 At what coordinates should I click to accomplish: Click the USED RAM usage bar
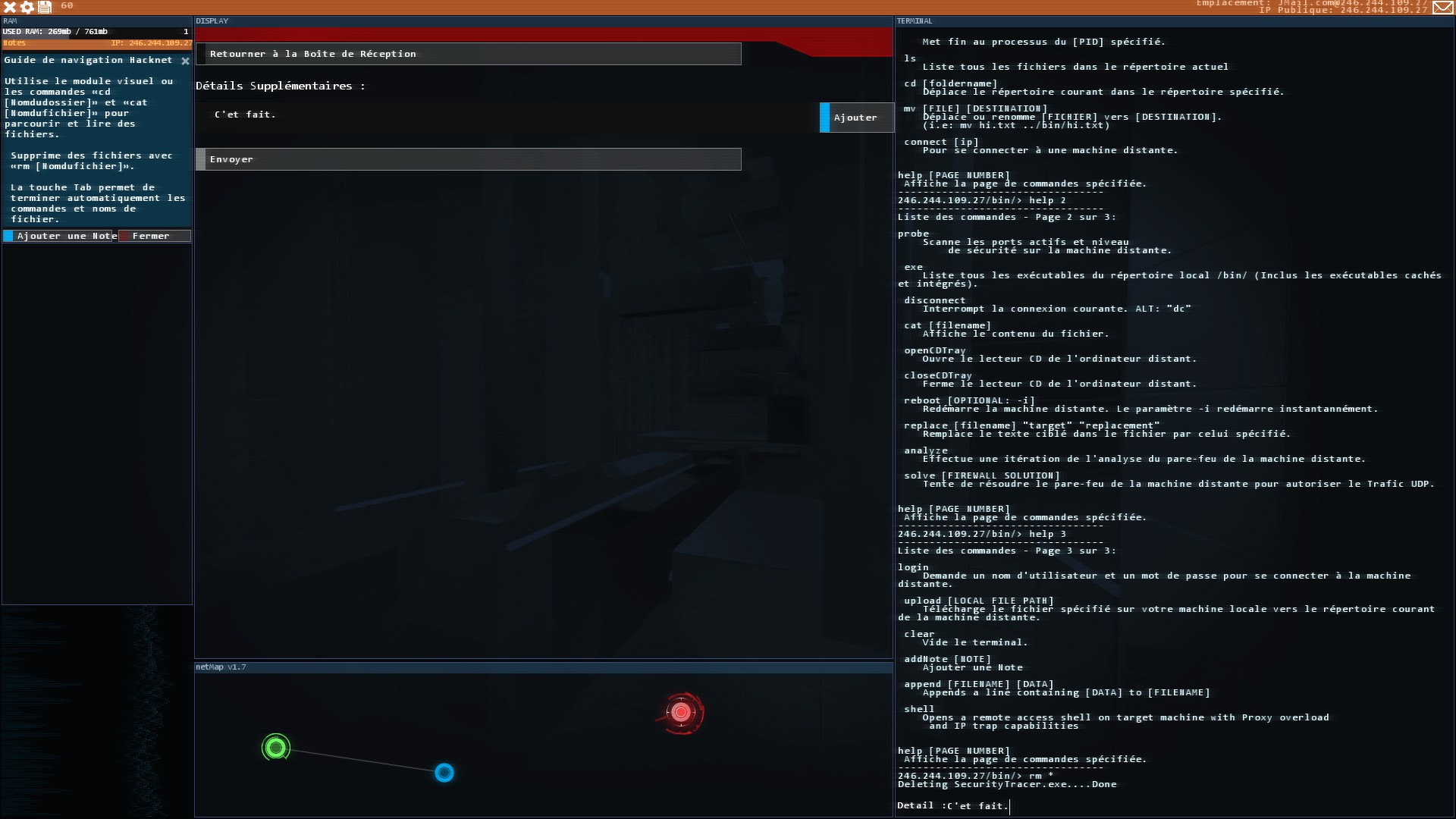tap(96, 32)
